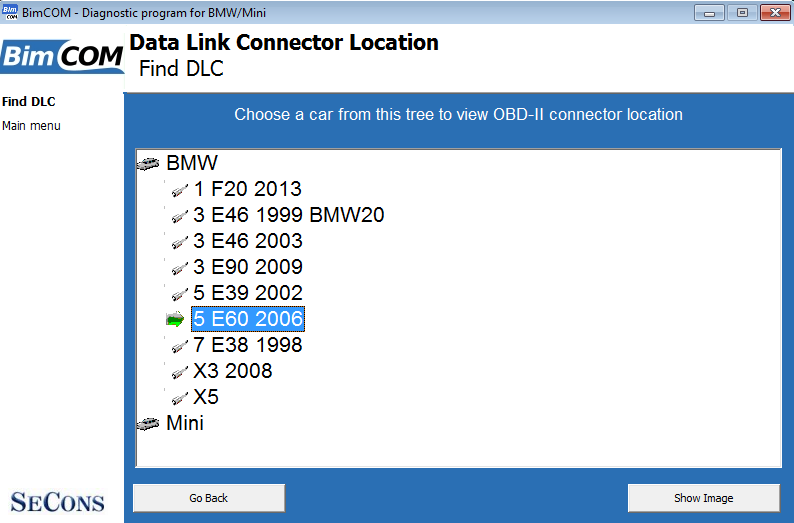Click the Mini car icon in tree
This screenshot has height=523, width=794.
point(148,424)
